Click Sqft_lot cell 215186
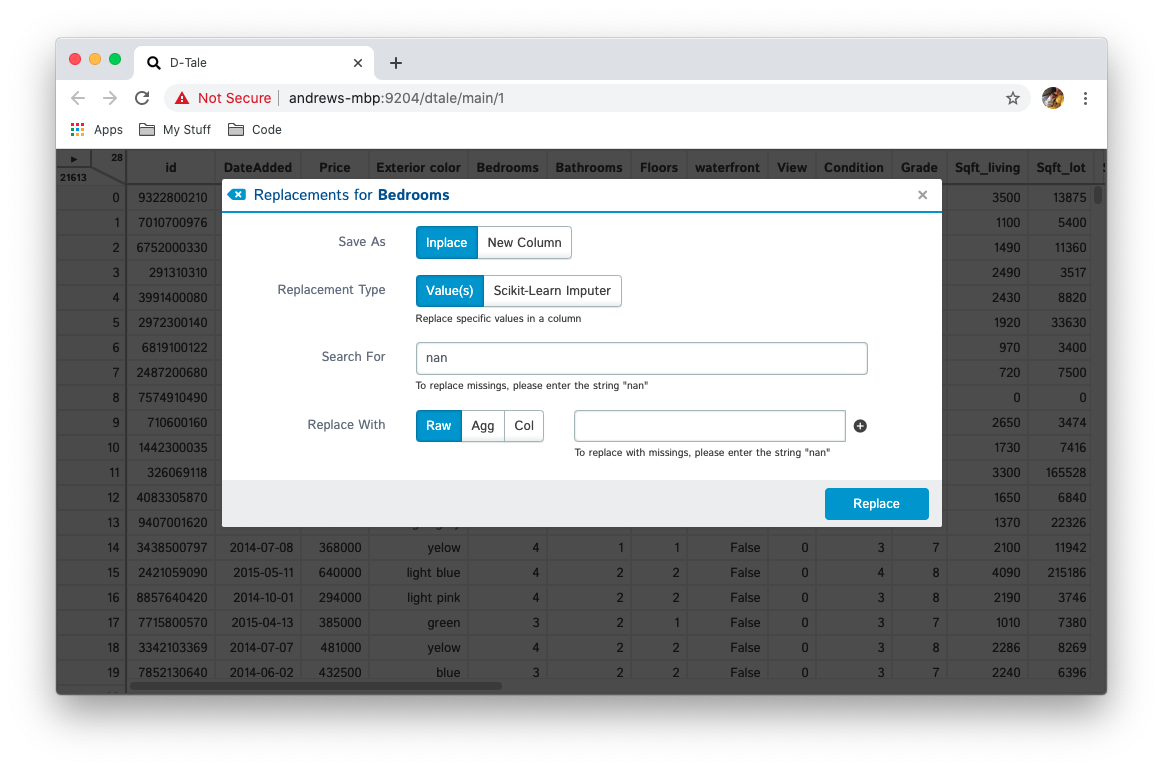Screen dimensions: 1163x769 click(x=1061, y=572)
